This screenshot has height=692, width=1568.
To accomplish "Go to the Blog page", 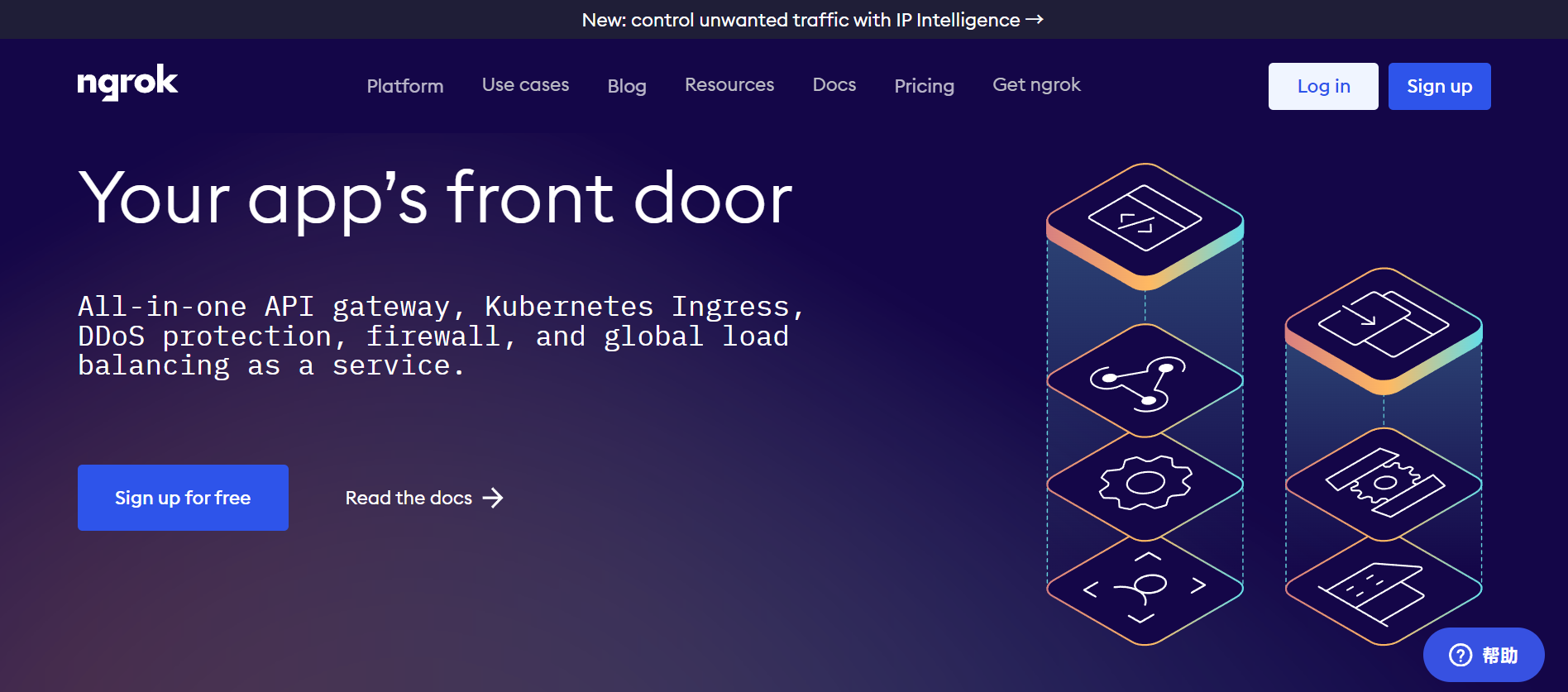I will [x=627, y=86].
